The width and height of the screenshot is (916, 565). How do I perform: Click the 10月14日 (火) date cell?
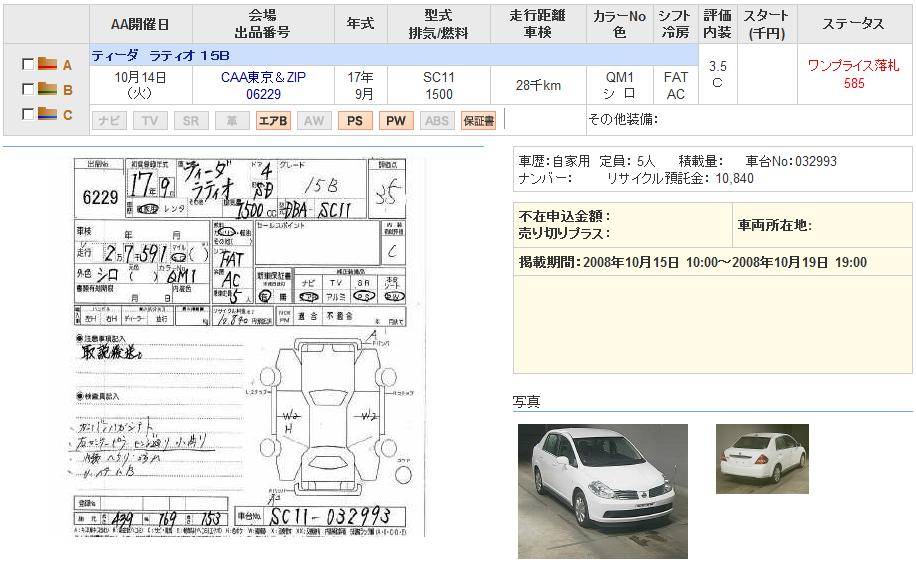click(140, 85)
